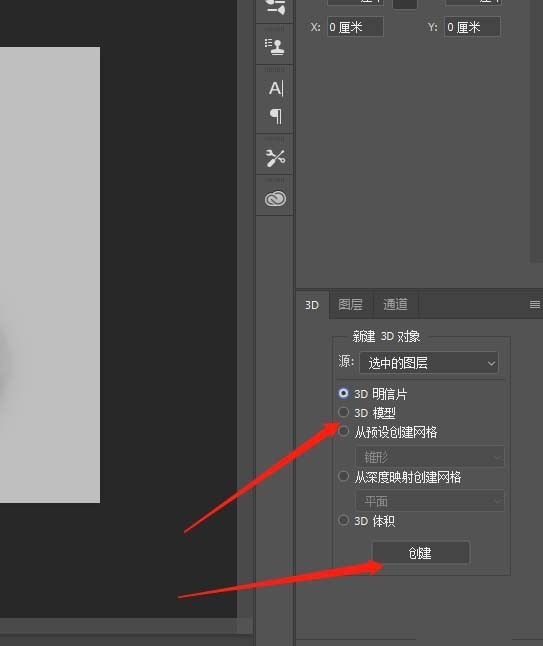Open the Character panel icon
Screen dimensions: 543x646
point(276,88)
